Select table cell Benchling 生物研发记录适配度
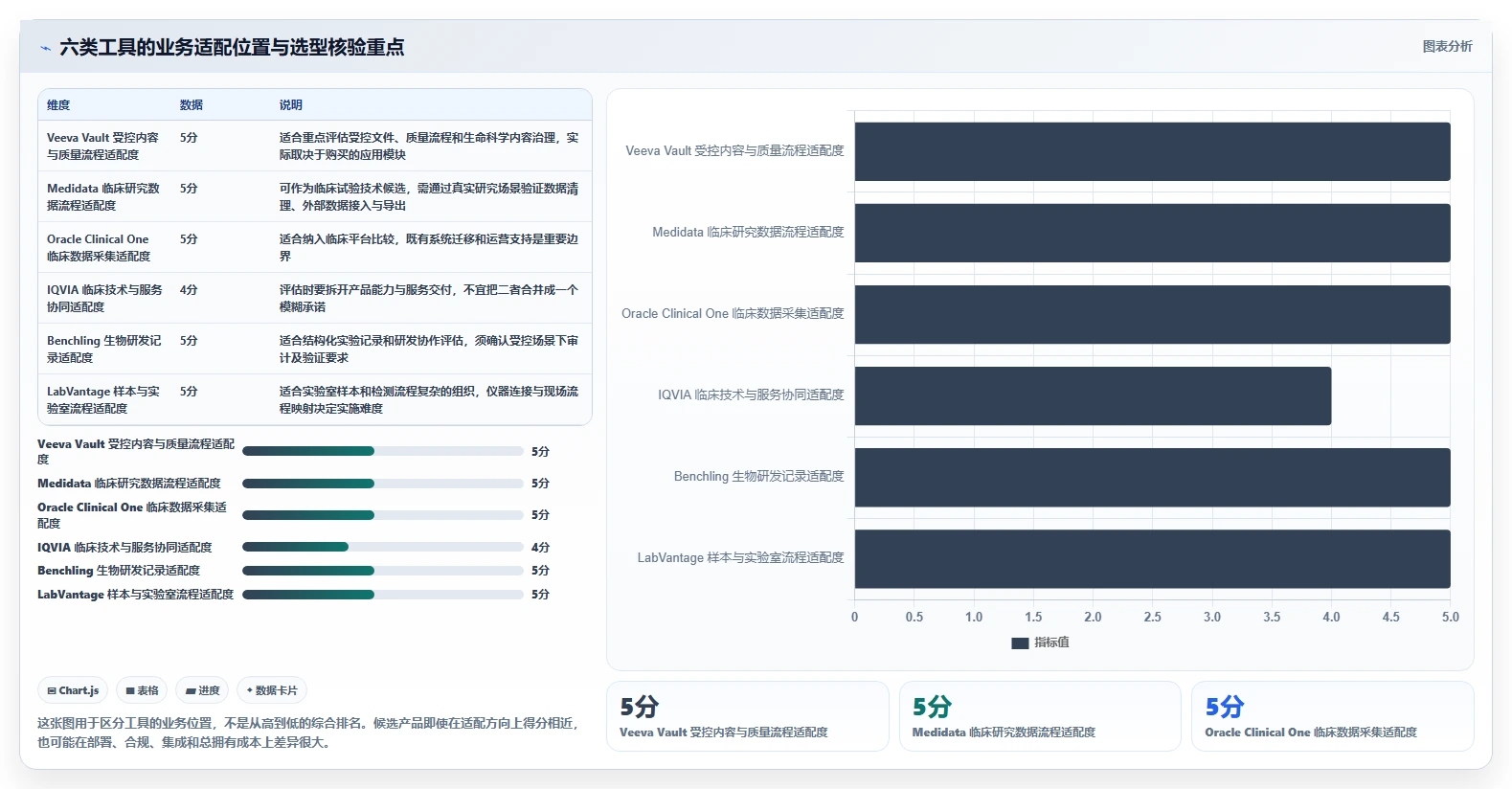The height and width of the screenshot is (789, 1512). point(103,349)
